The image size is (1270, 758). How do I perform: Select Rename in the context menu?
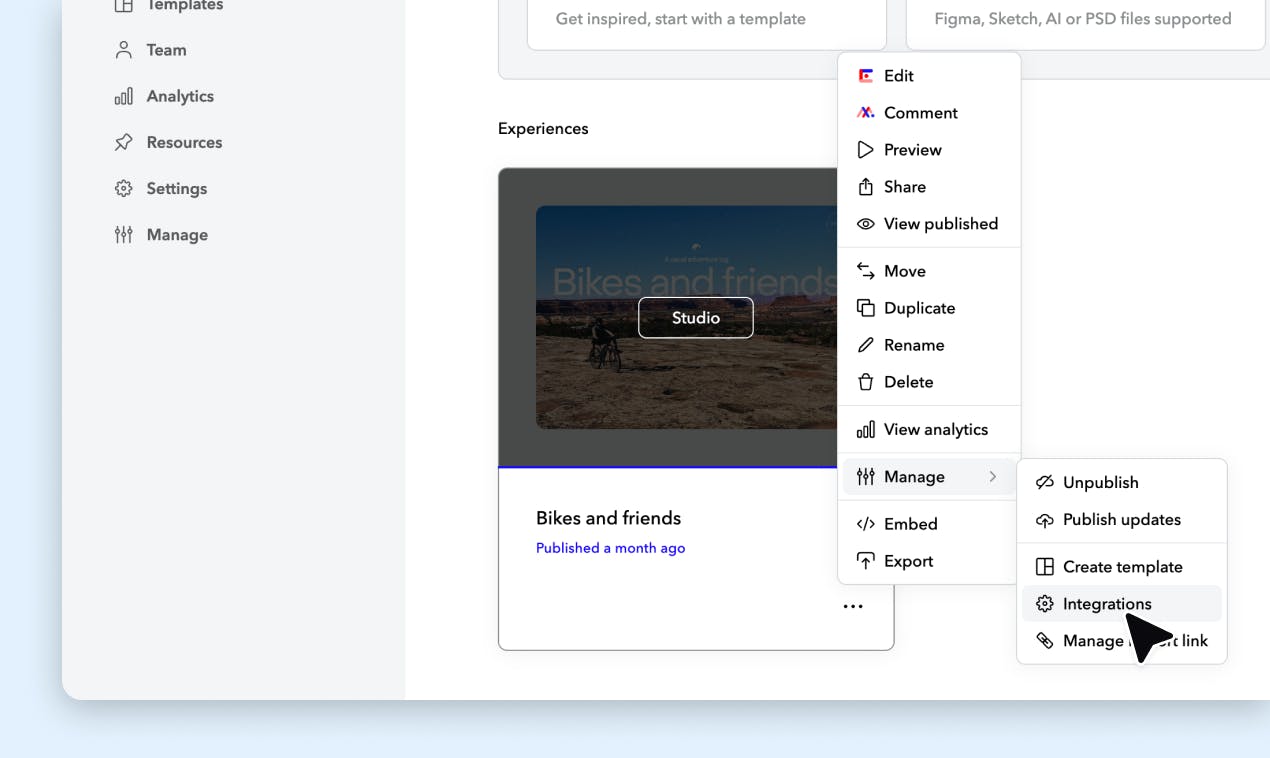(x=929, y=345)
